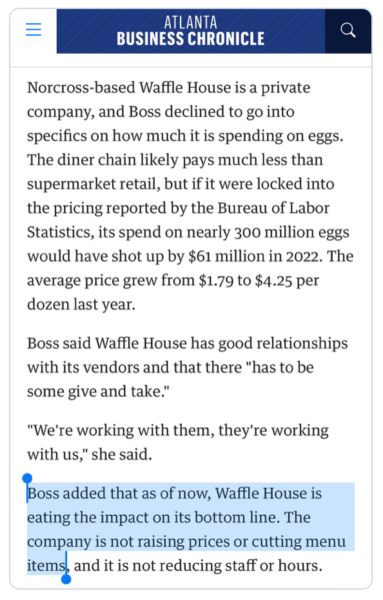
Task: Click the quote "some give and take."
Action: click(98, 391)
